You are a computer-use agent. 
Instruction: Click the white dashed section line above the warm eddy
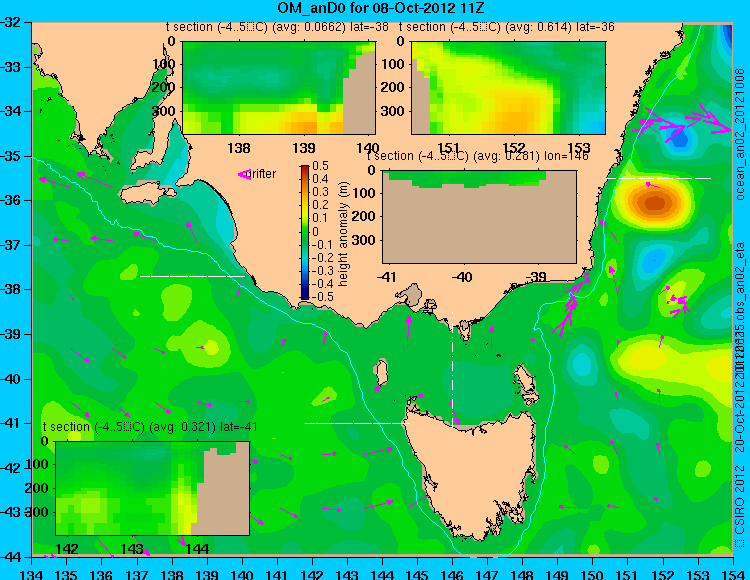point(659,178)
